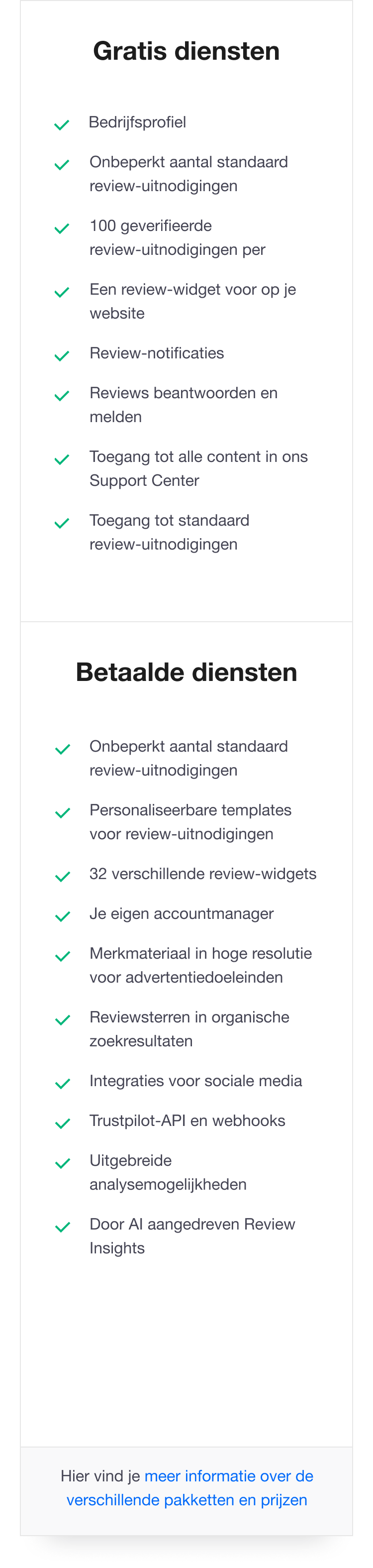Select the checkmark beside Door AI aangedreven Review Insights
Image resolution: width=373 pixels, height=1568 pixels.
coord(62,1226)
